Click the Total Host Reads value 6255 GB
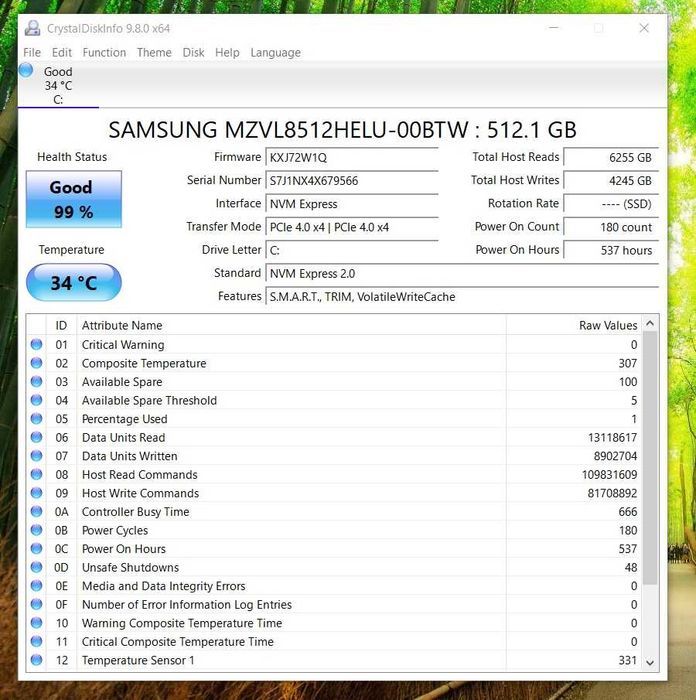This screenshot has height=700, width=696. point(611,157)
